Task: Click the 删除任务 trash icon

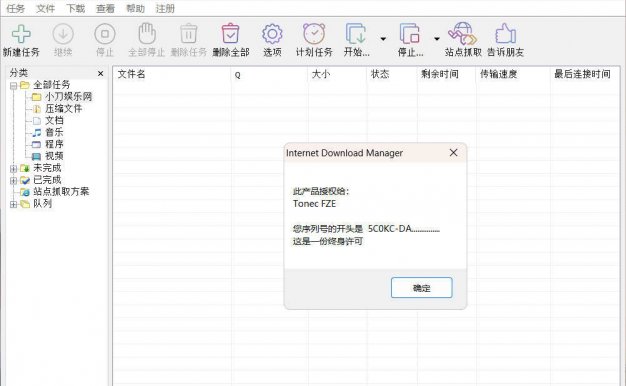Action: (x=188, y=34)
